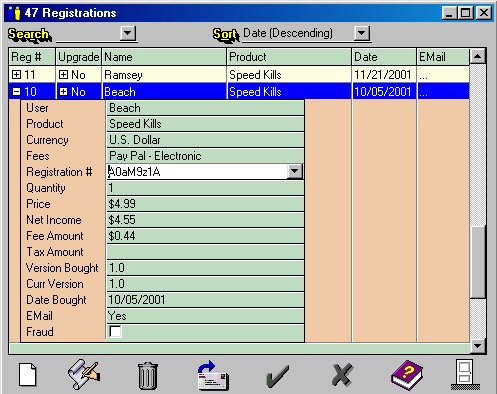Click the Name column header
This screenshot has height=394, width=497.
pos(164,57)
